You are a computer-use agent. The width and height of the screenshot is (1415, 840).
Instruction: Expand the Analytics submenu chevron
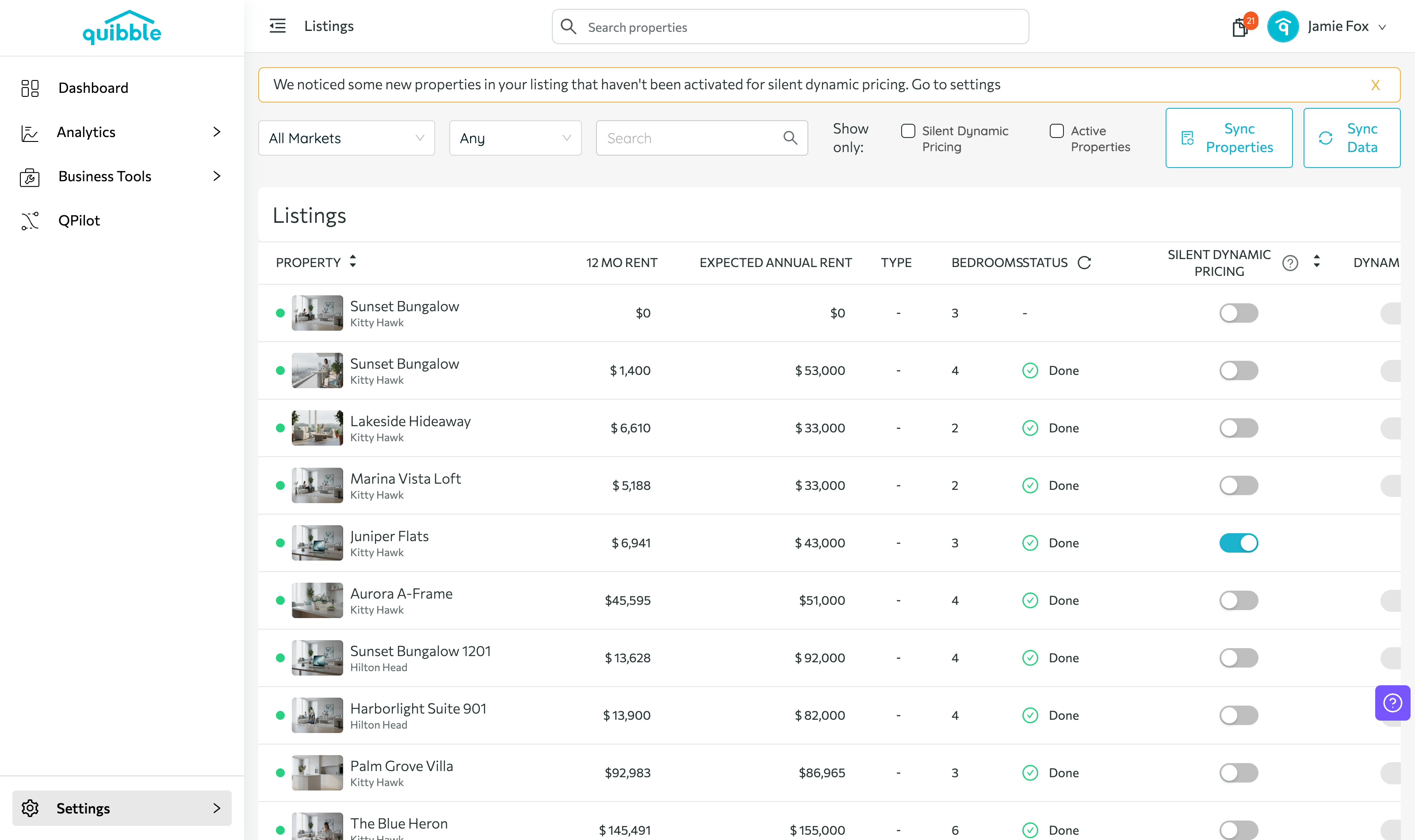216,132
